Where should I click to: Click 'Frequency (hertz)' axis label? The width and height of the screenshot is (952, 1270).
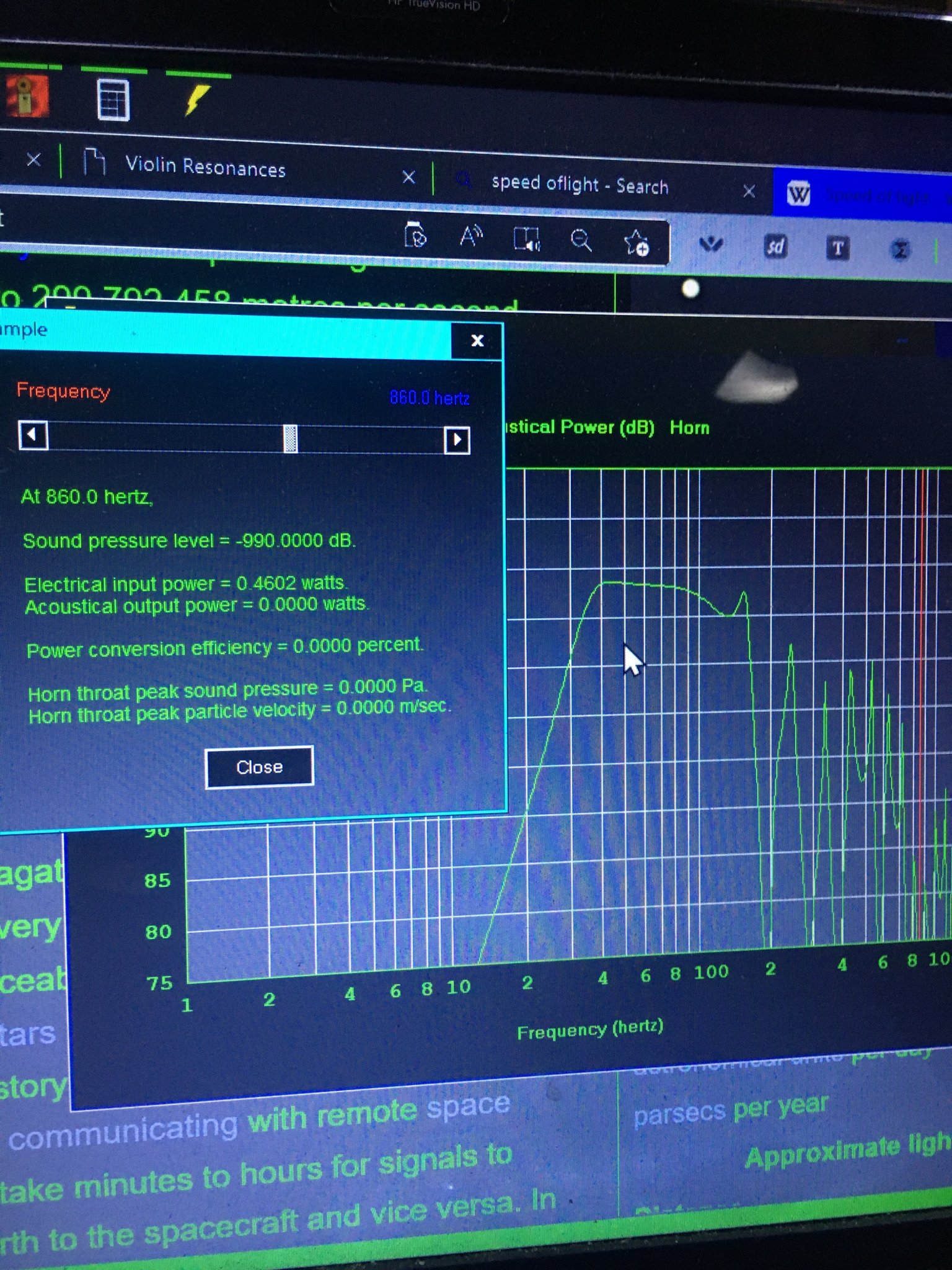click(x=590, y=1029)
